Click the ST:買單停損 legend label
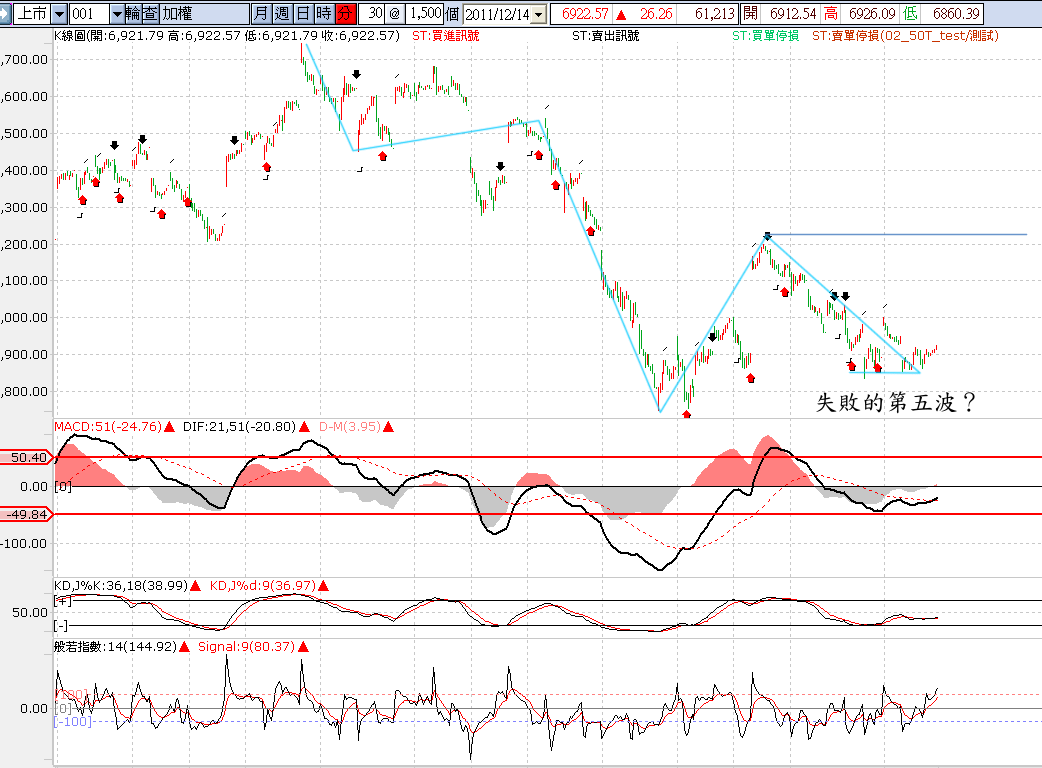The image size is (1042, 768). click(x=766, y=36)
